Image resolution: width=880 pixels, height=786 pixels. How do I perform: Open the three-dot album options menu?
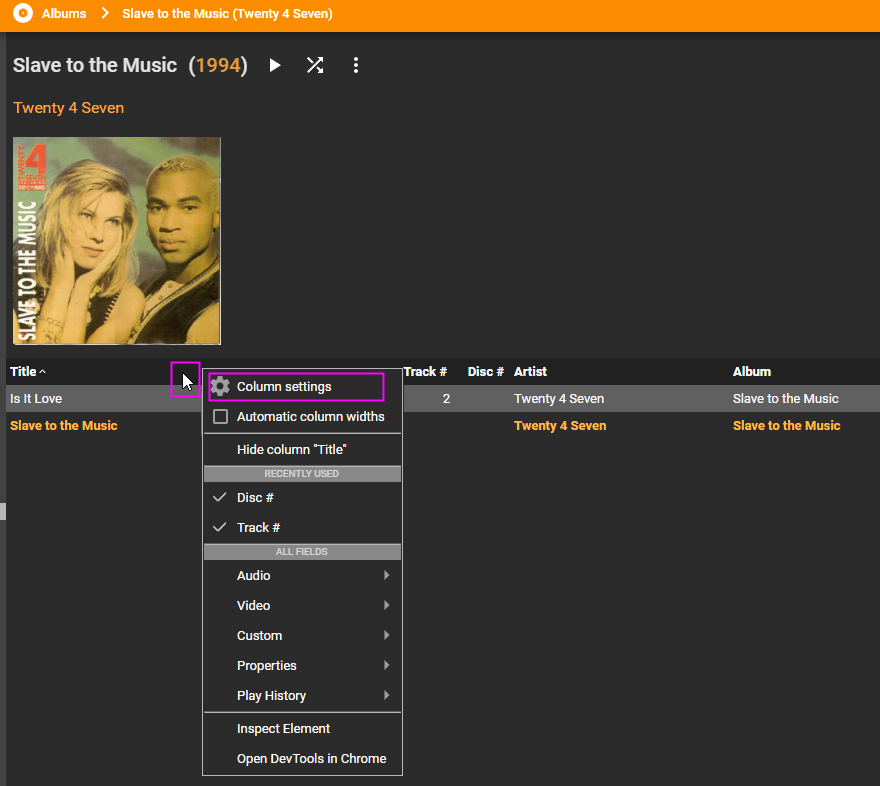pyautogui.click(x=356, y=65)
